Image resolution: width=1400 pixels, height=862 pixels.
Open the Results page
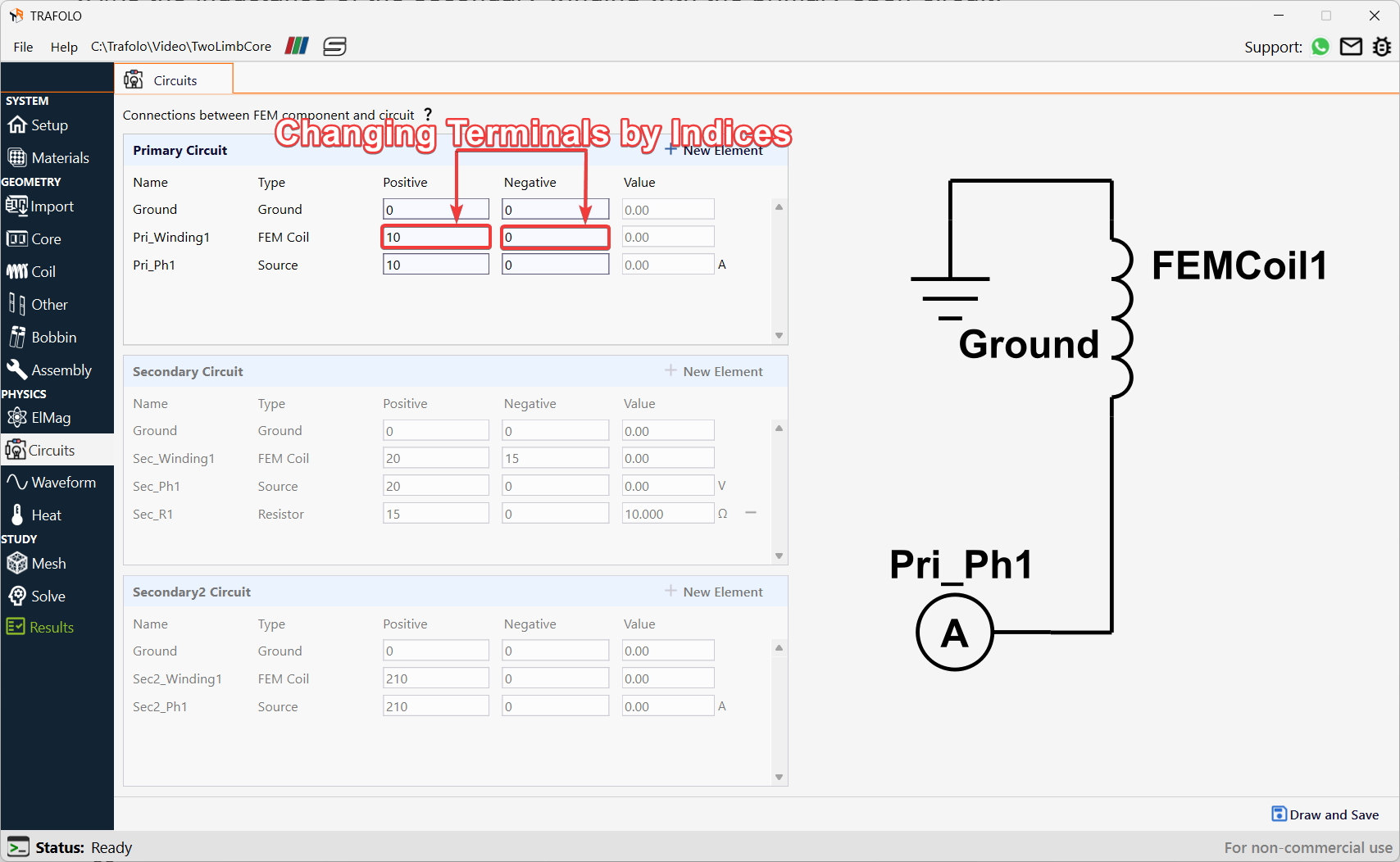[x=40, y=628]
